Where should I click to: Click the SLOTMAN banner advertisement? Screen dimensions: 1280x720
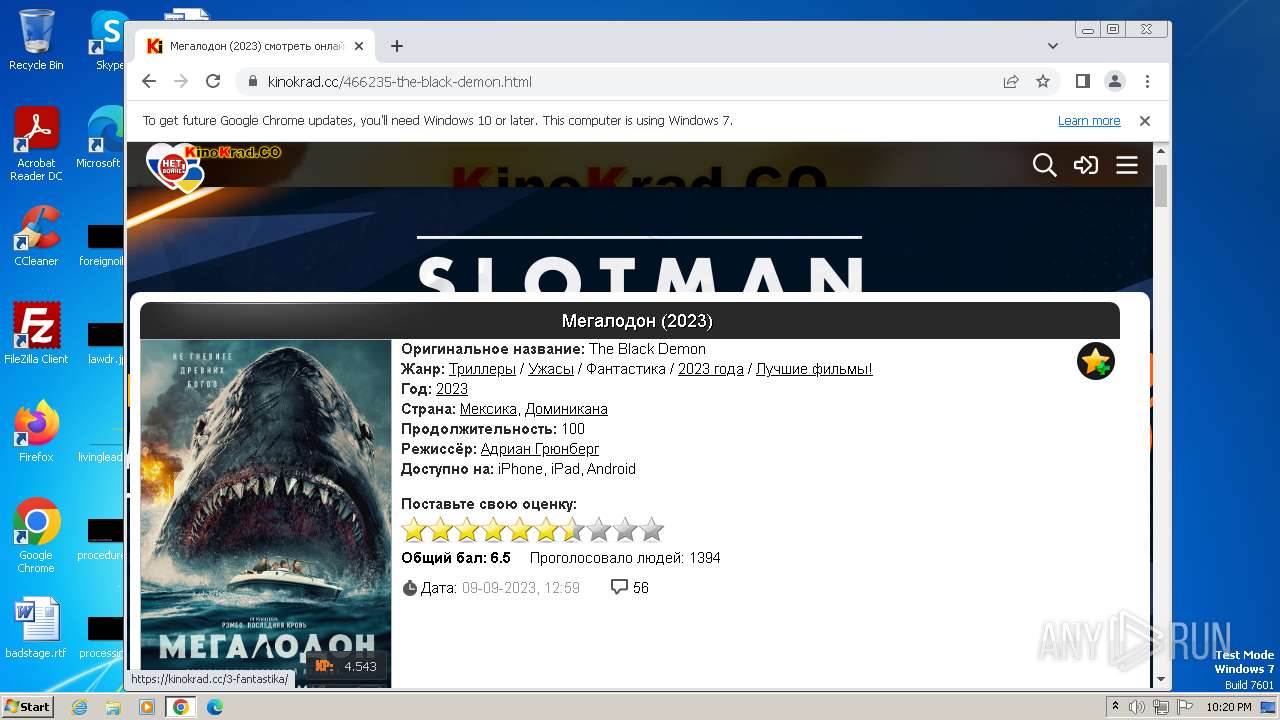(639, 263)
